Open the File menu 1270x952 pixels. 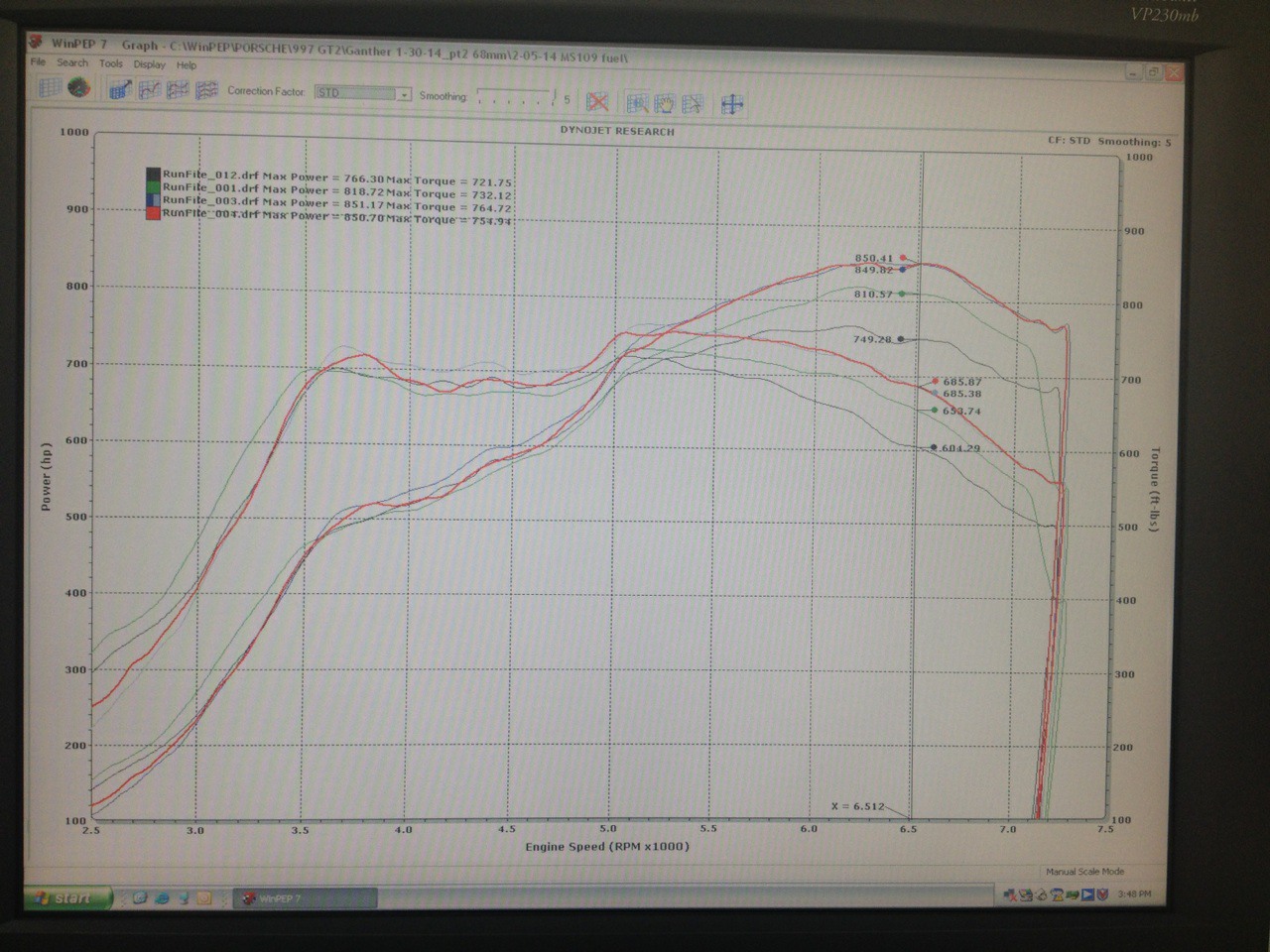click(x=38, y=61)
